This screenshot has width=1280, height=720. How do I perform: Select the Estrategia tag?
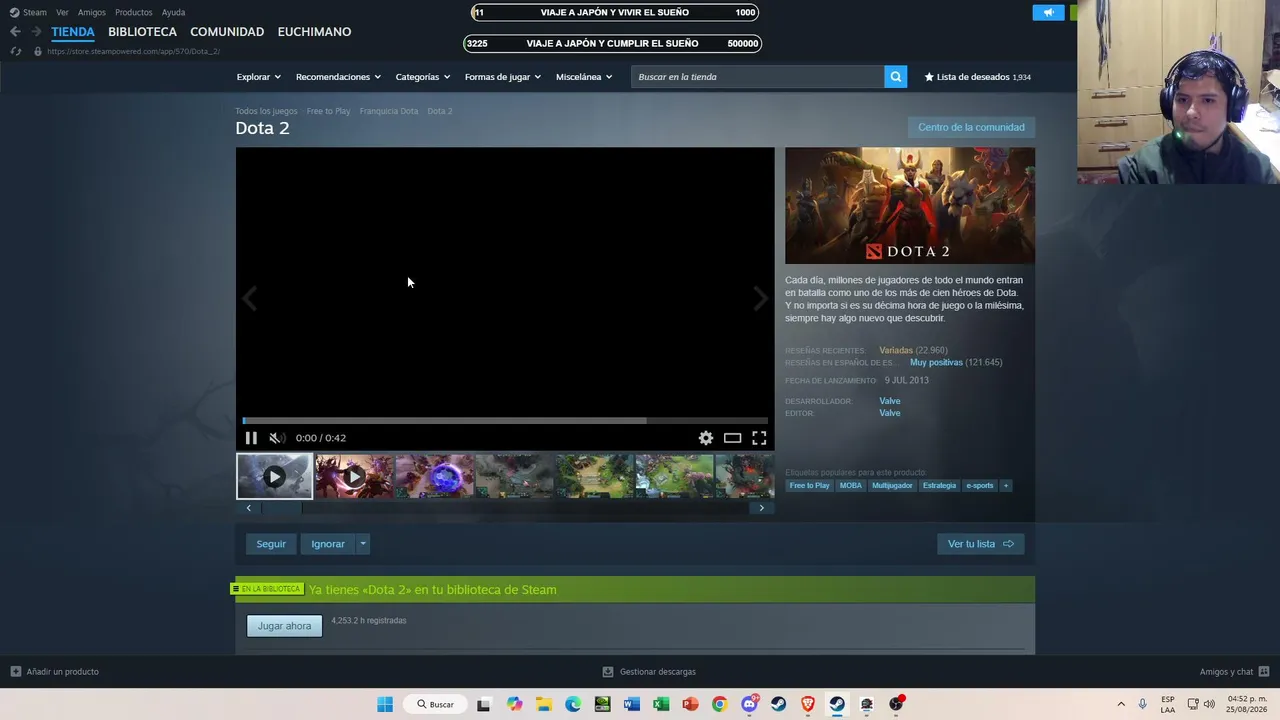[x=939, y=486]
